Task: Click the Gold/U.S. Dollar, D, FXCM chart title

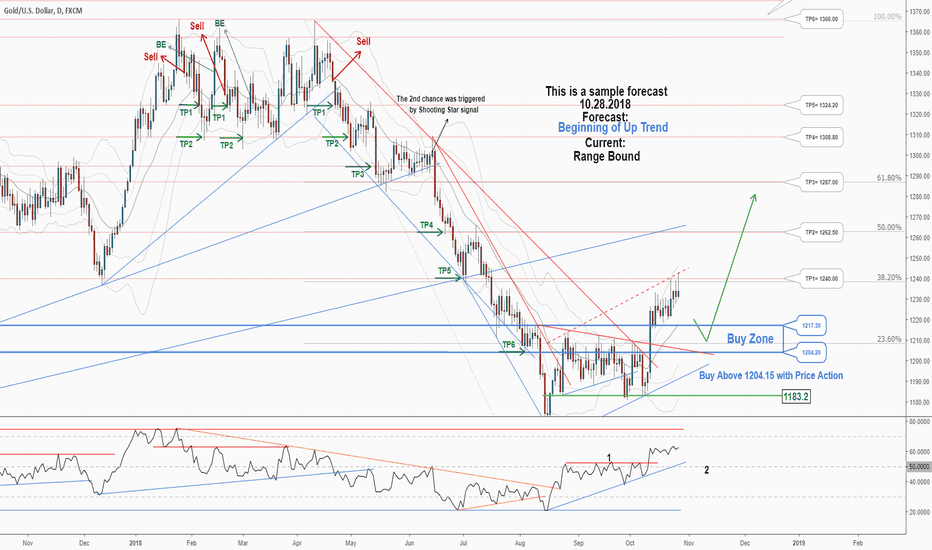Action: (43, 11)
